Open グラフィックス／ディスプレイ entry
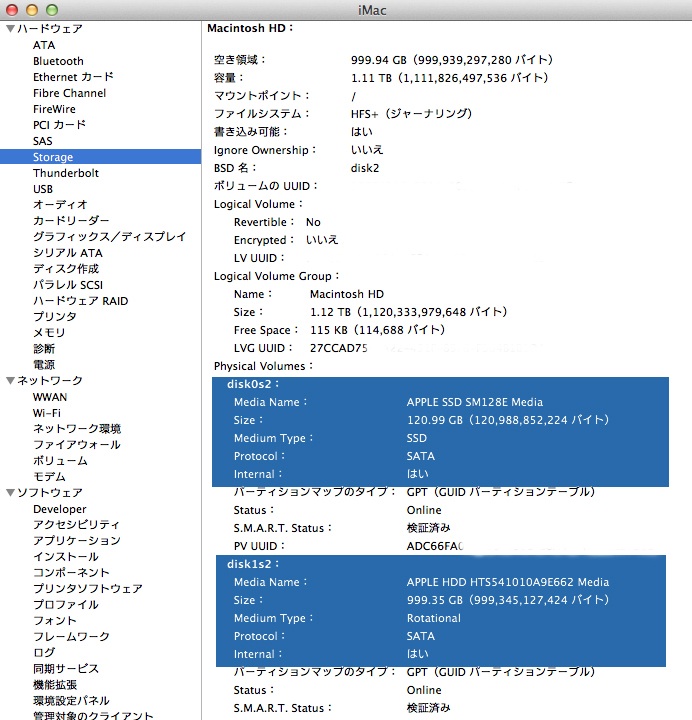The width and height of the screenshot is (692, 720). pos(109,237)
